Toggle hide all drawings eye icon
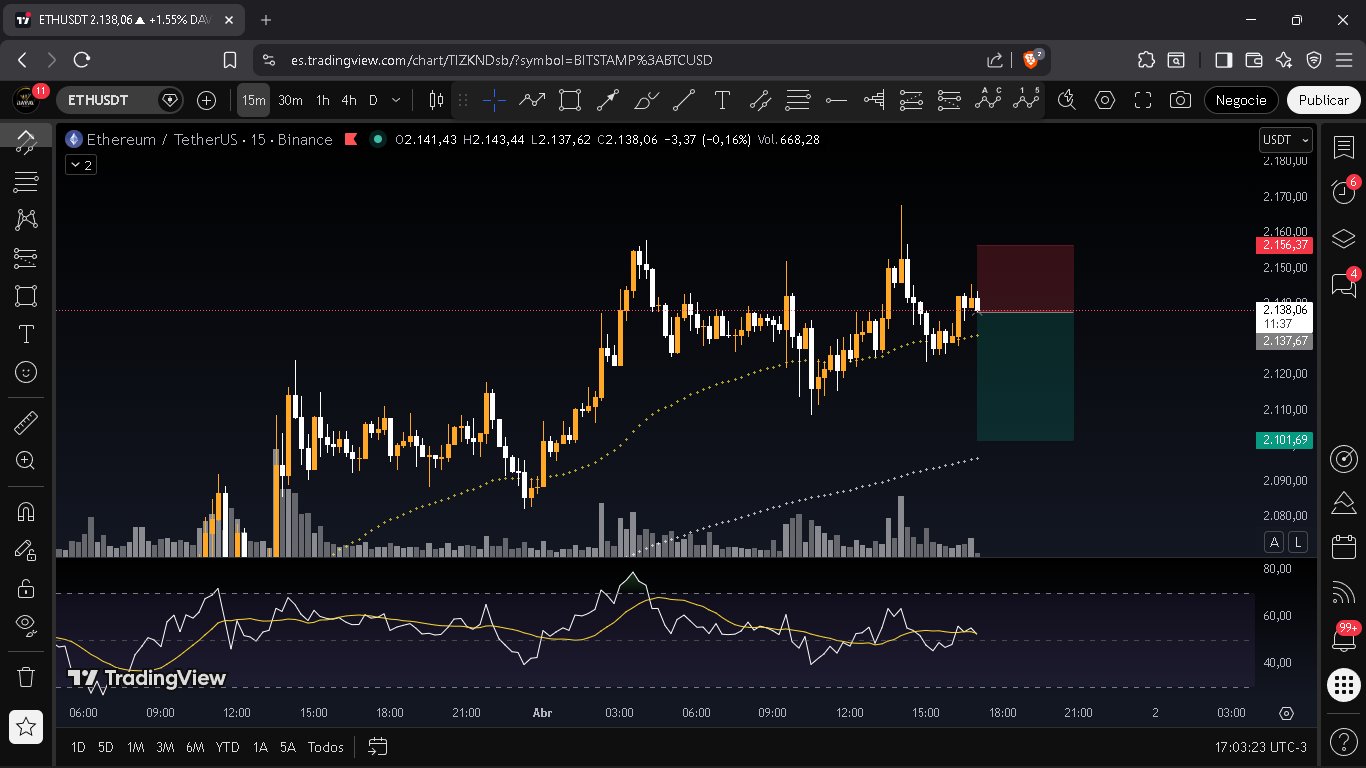This screenshot has width=1366, height=768. [x=26, y=625]
